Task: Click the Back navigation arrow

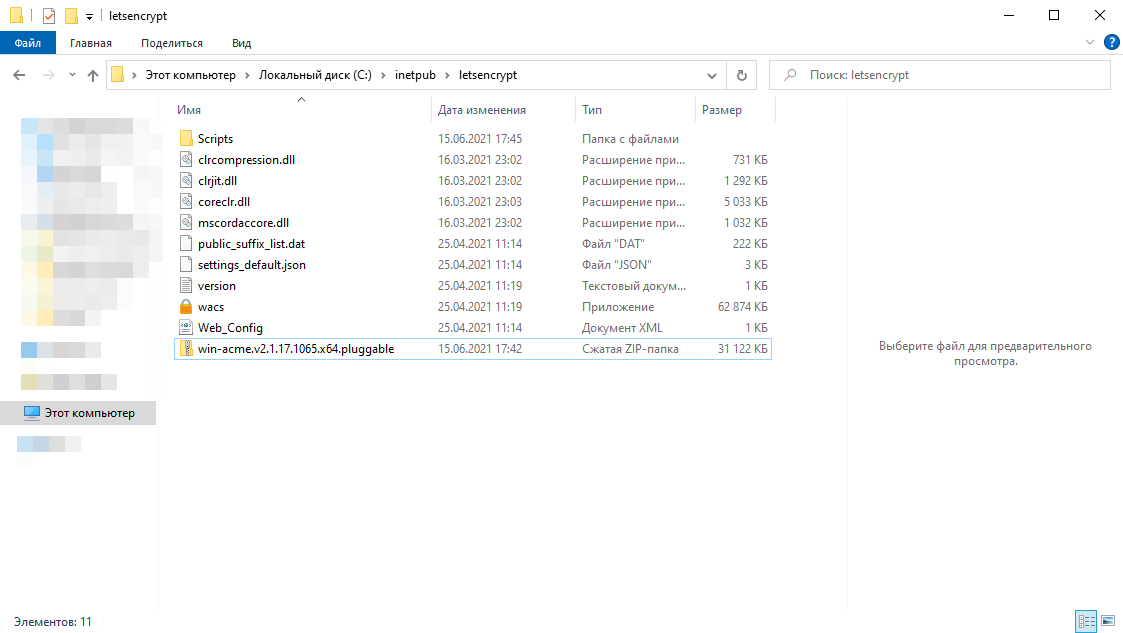Action: 19,75
